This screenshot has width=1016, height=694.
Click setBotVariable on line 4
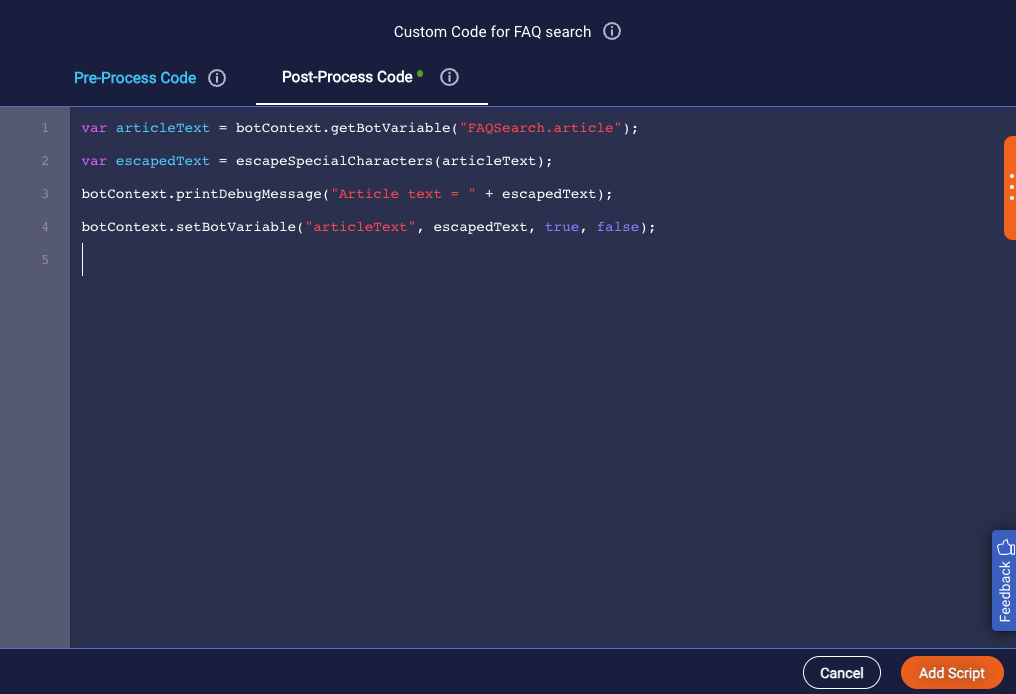click(236, 227)
